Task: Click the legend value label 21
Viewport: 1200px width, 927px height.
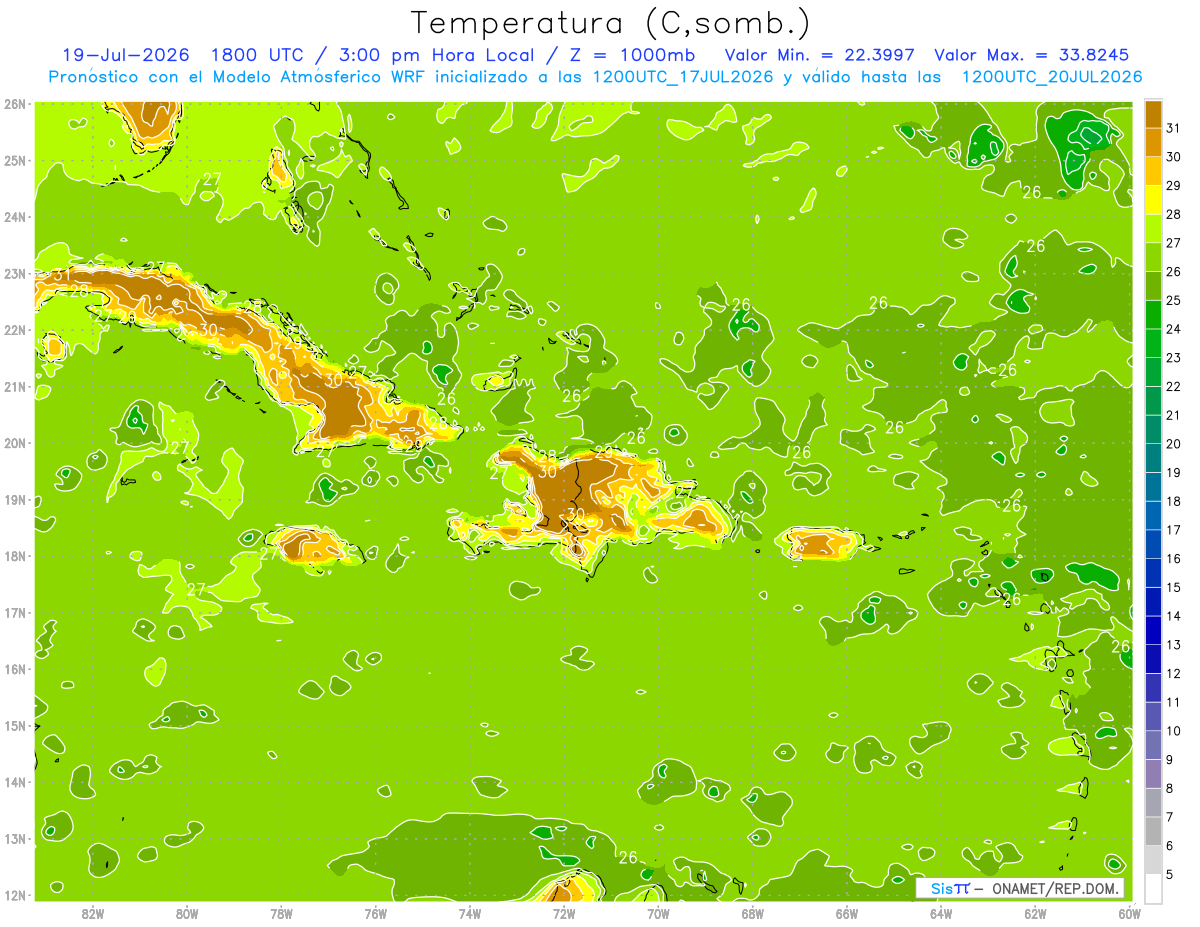Action: tap(1173, 415)
